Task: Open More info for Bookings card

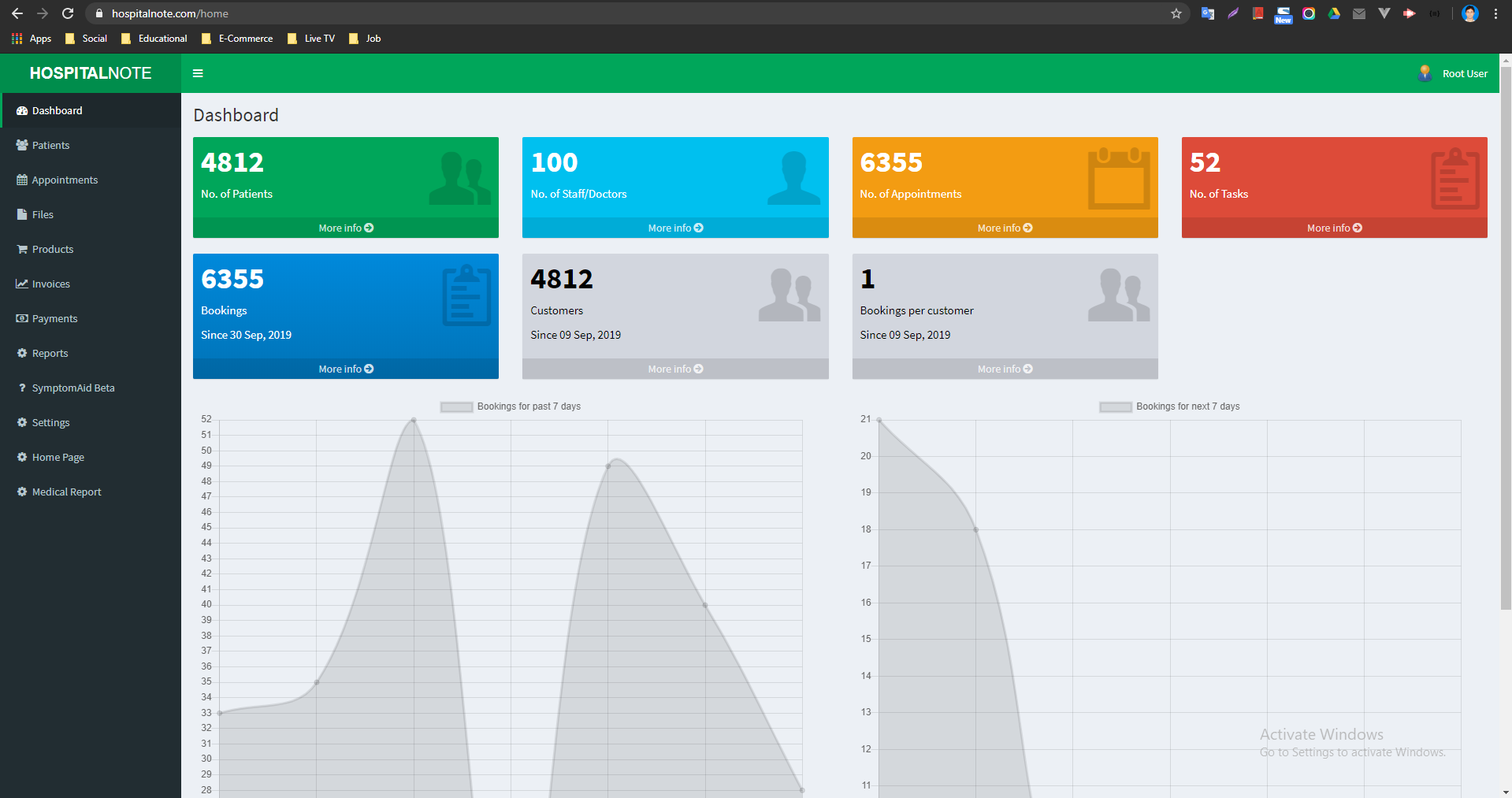Action: pyautogui.click(x=346, y=369)
